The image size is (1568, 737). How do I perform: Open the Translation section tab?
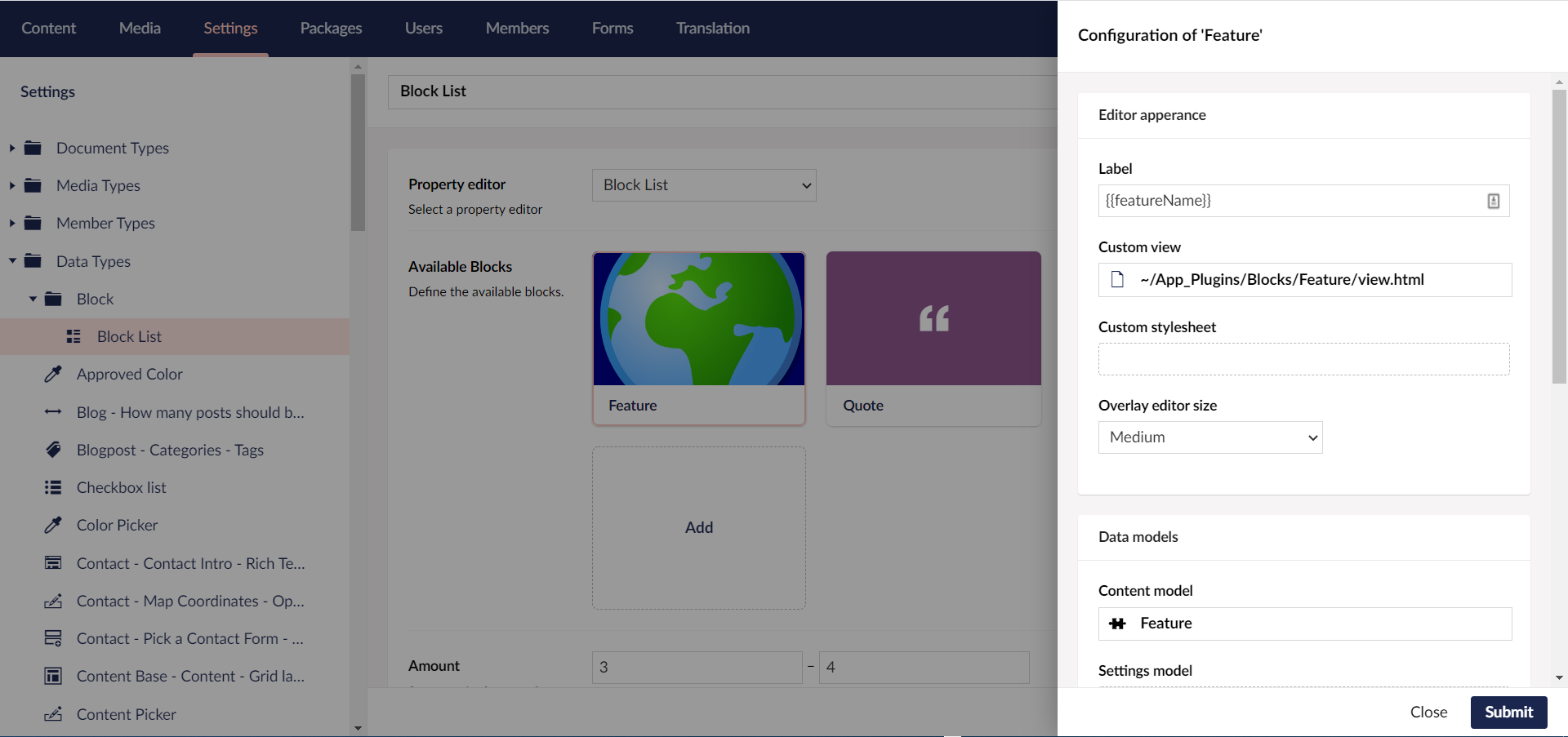(712, 29)
